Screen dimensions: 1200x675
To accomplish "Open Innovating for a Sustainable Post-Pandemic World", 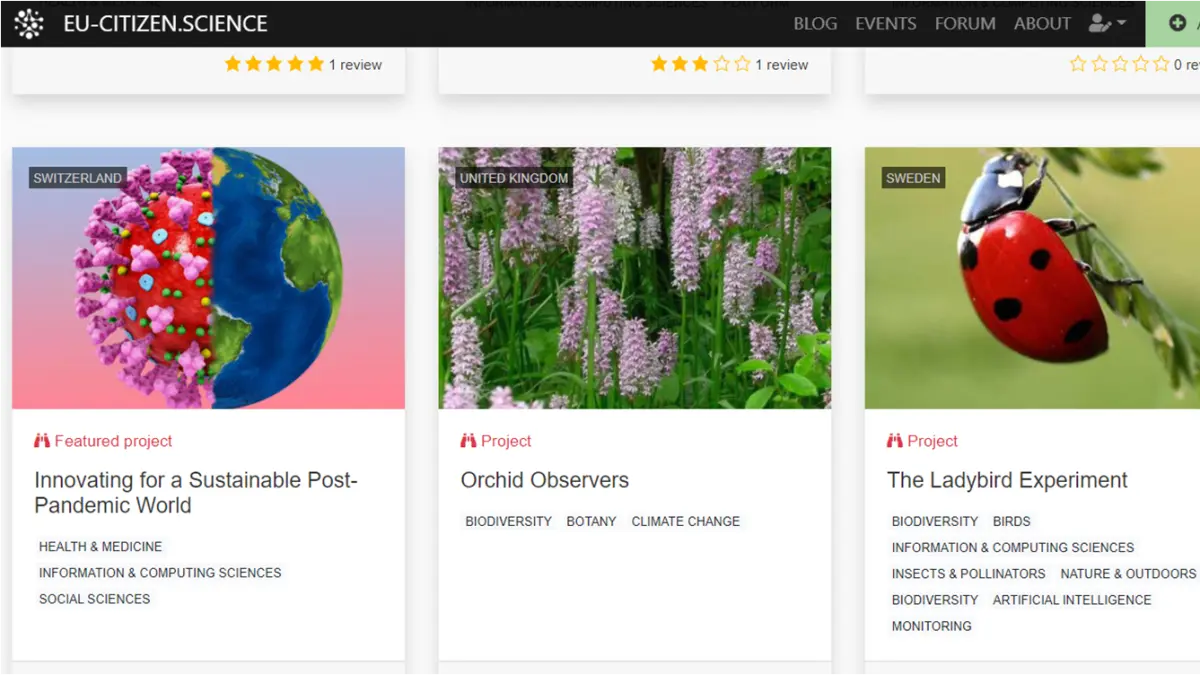I will [196, 492].
